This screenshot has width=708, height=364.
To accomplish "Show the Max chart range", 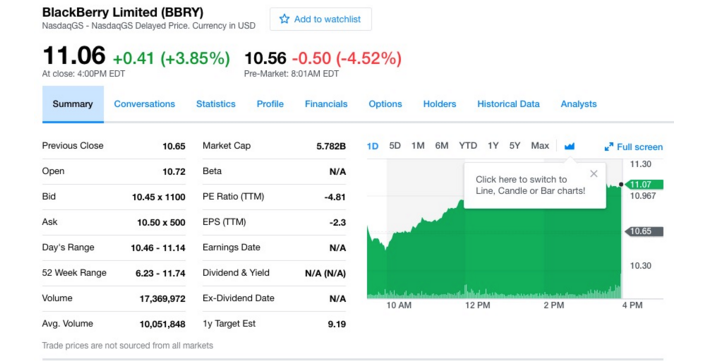I will [x=540, y=145].
